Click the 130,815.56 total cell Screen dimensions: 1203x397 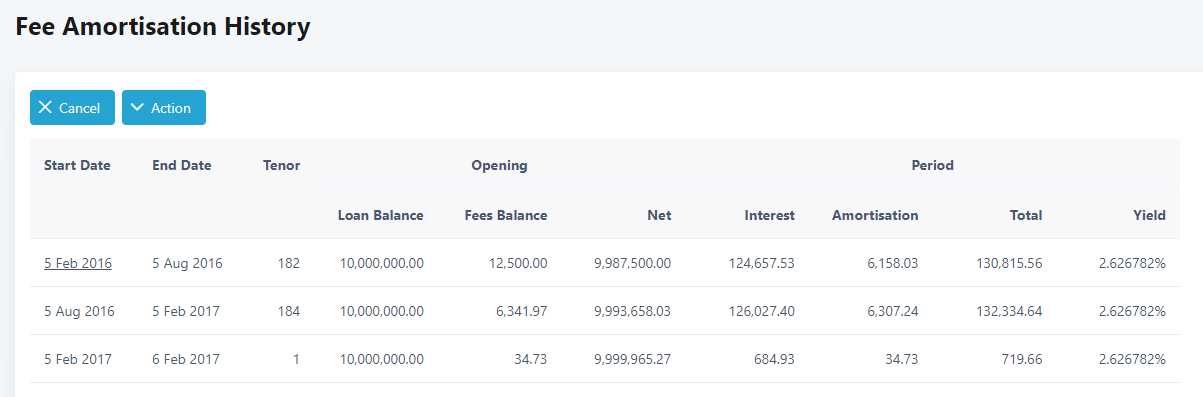click(1009, 263)
